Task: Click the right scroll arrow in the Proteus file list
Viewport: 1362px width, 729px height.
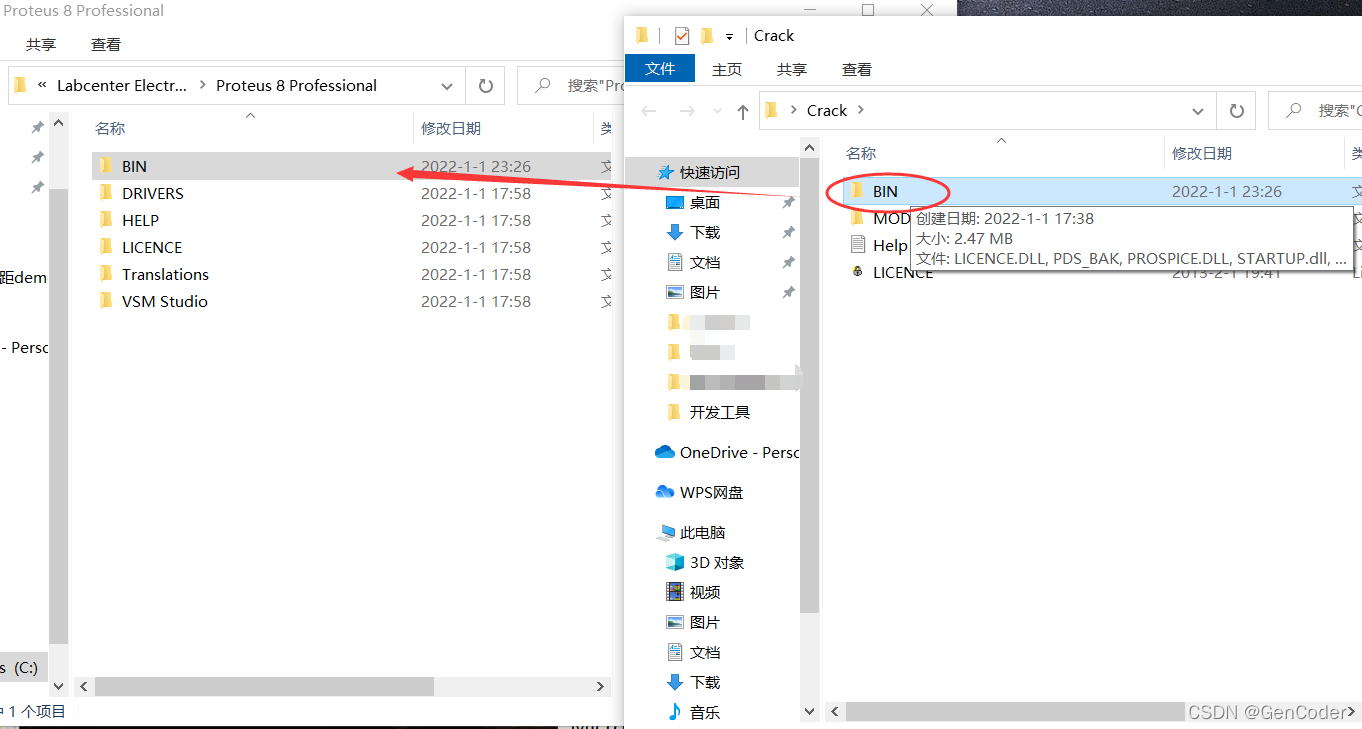Action: point(600,687)
